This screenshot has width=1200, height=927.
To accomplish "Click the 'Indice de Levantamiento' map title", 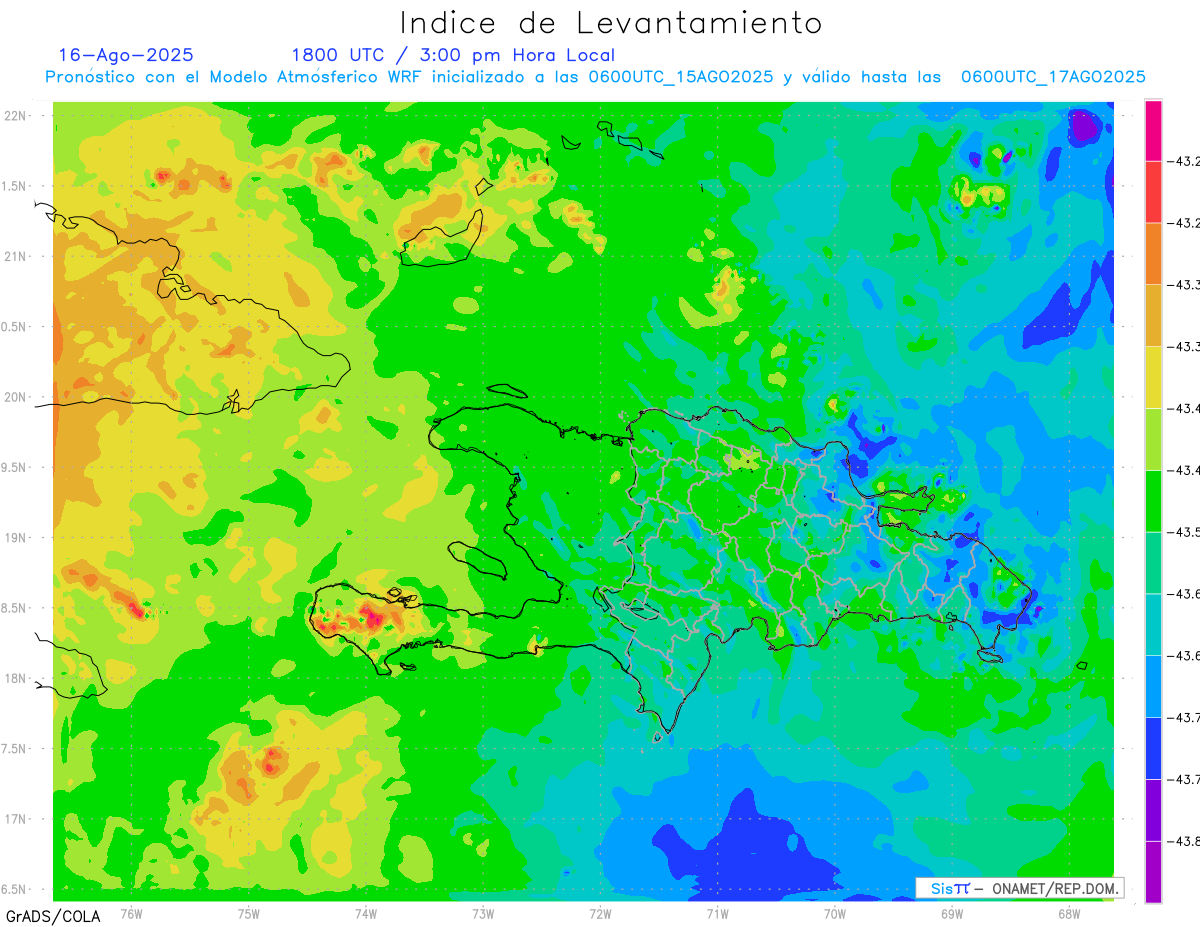I will click(x=611, y=22).
